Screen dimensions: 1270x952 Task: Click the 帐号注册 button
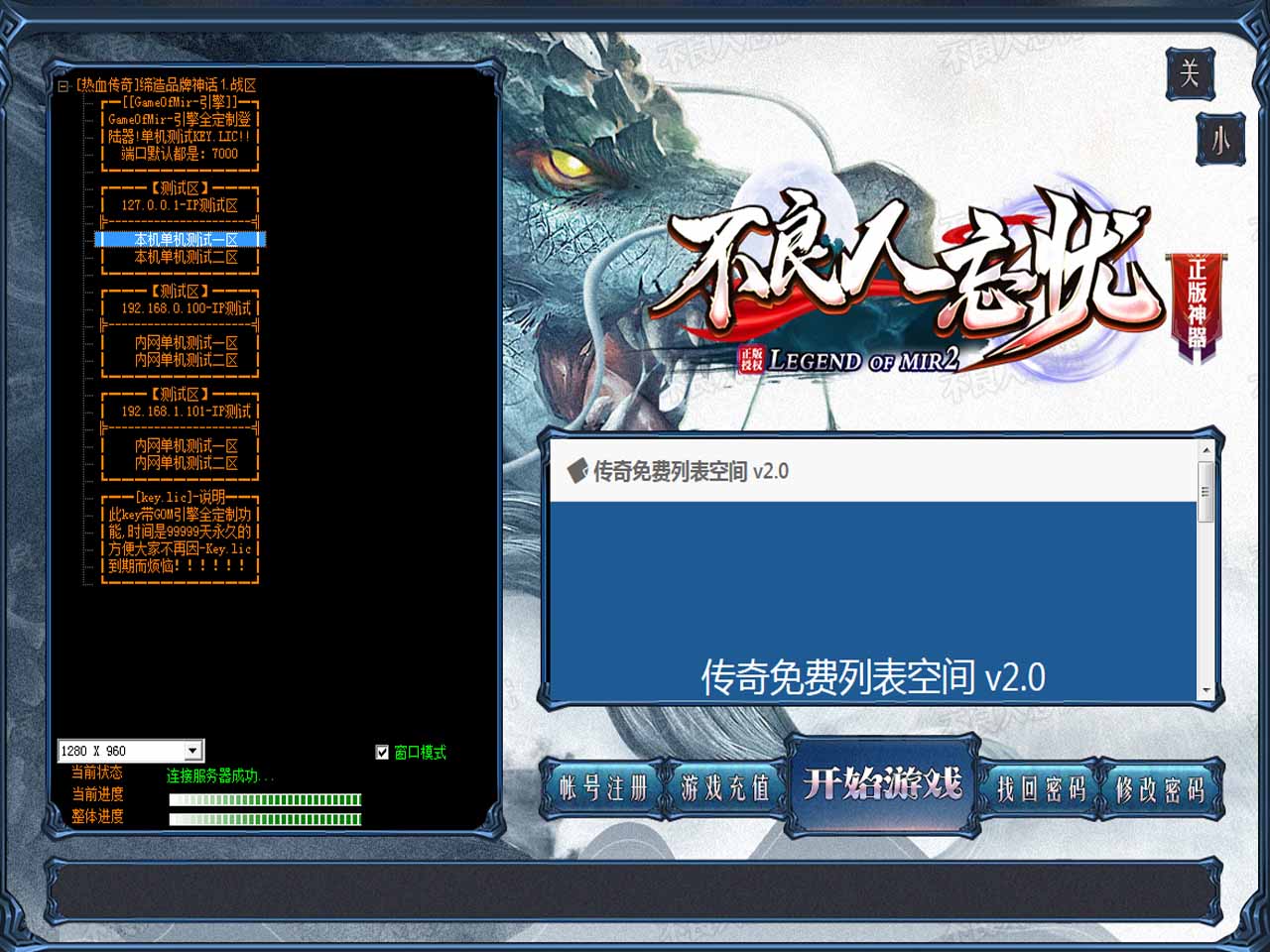coord(601,788)
